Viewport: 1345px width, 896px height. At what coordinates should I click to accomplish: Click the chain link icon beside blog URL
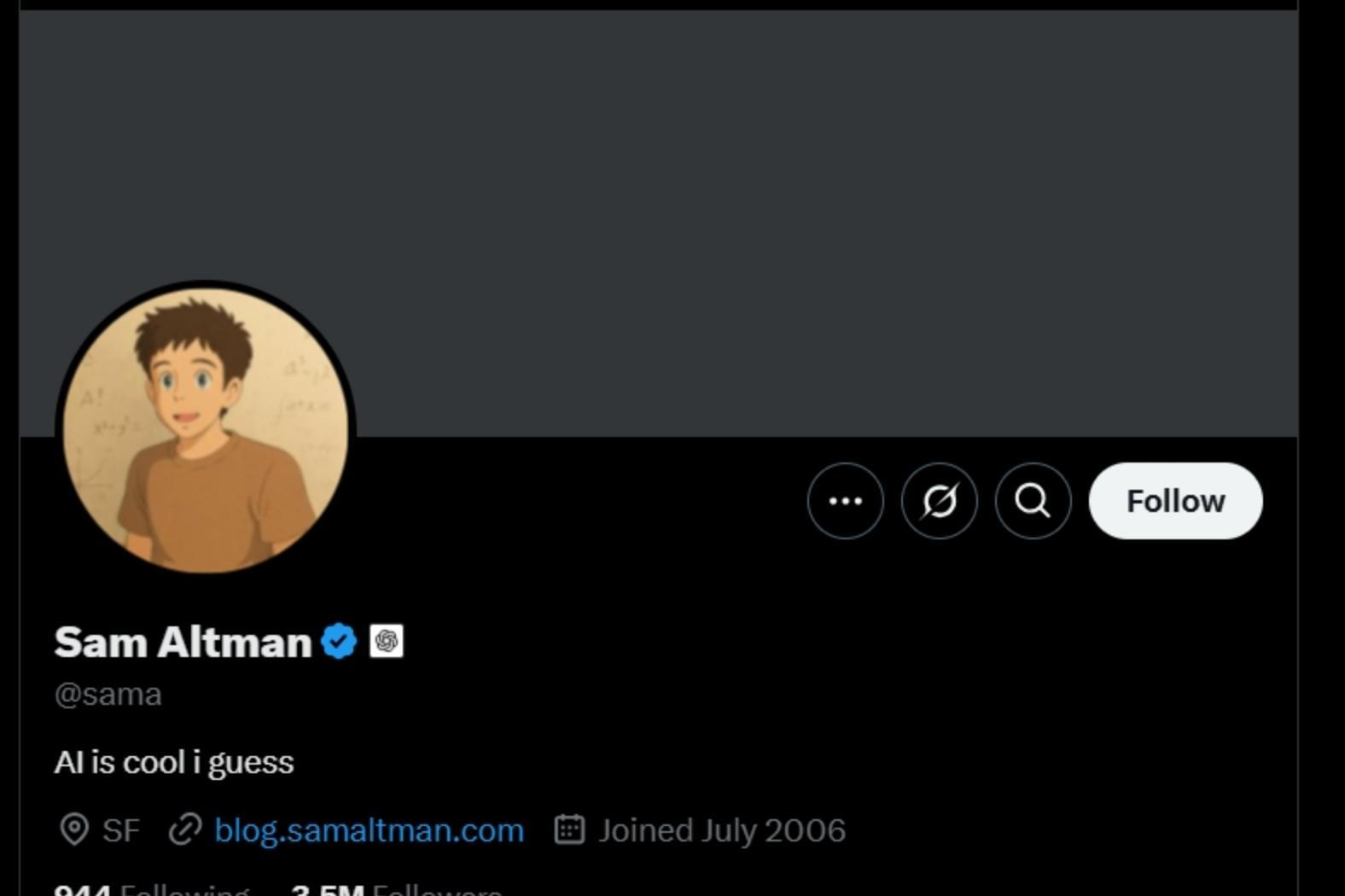coord(185,829)
